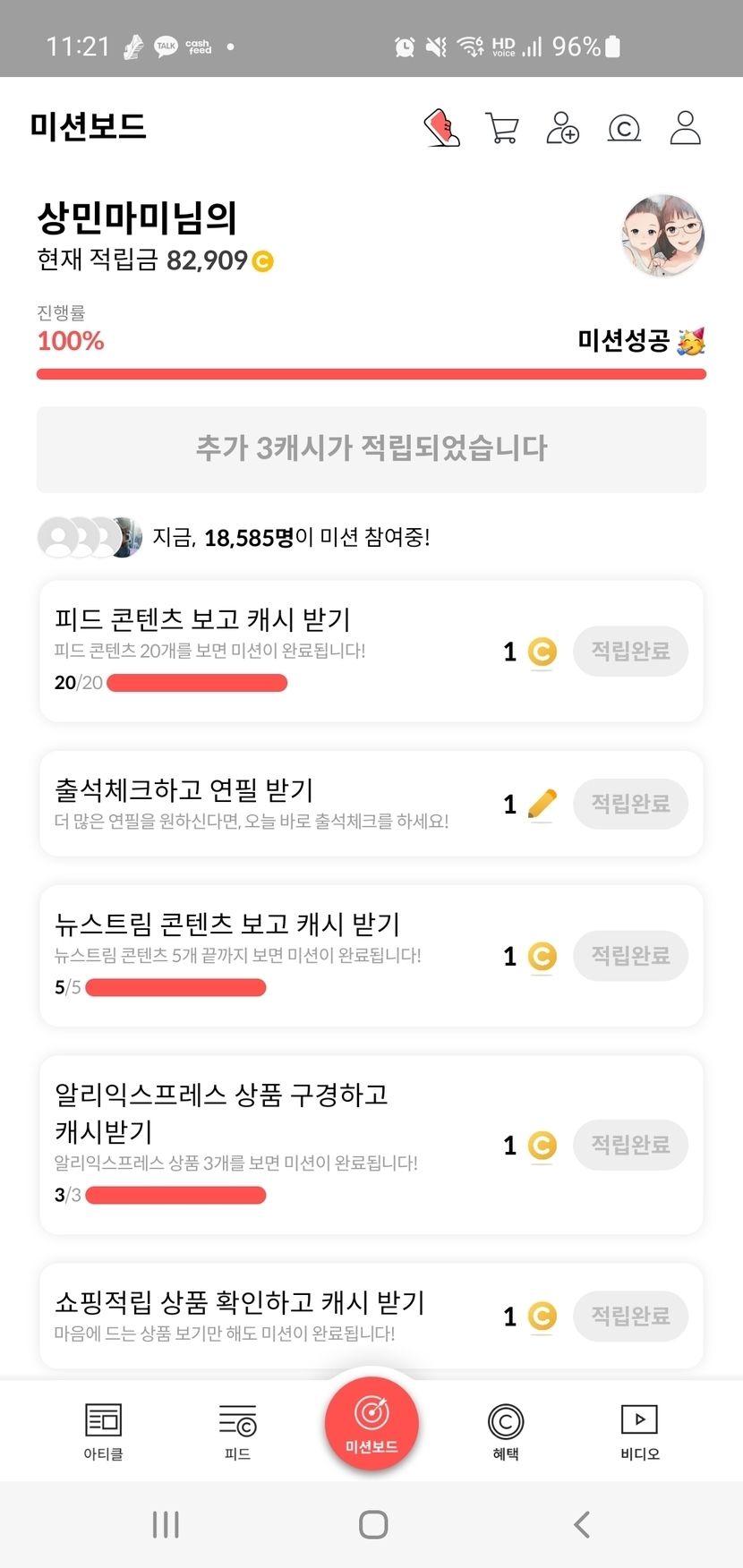Tap the gold coin beside current 82,909 balance
This screenshot has height=1568, width=743.
point(263,261)
